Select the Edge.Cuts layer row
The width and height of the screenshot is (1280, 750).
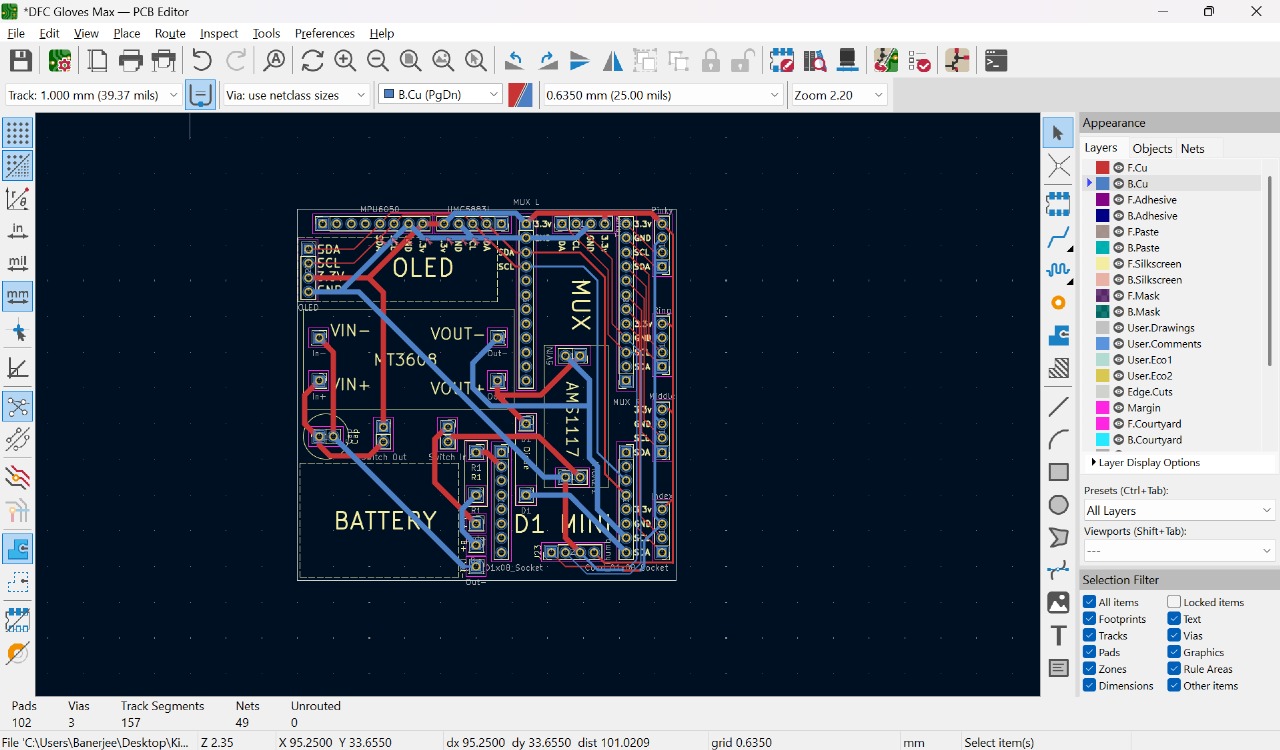pyautogui.click(x=1150, y=392)
